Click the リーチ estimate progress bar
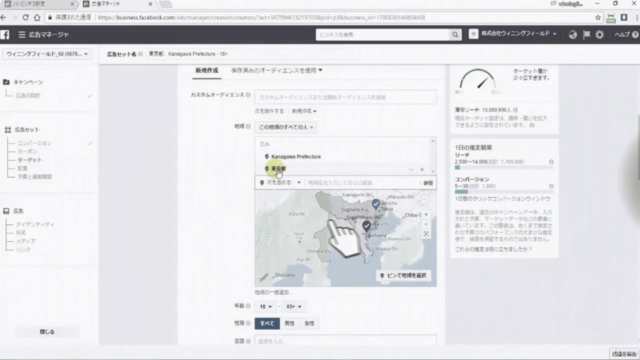The width and height of the screenshot is (640, 360). click(x=504, y=167)
